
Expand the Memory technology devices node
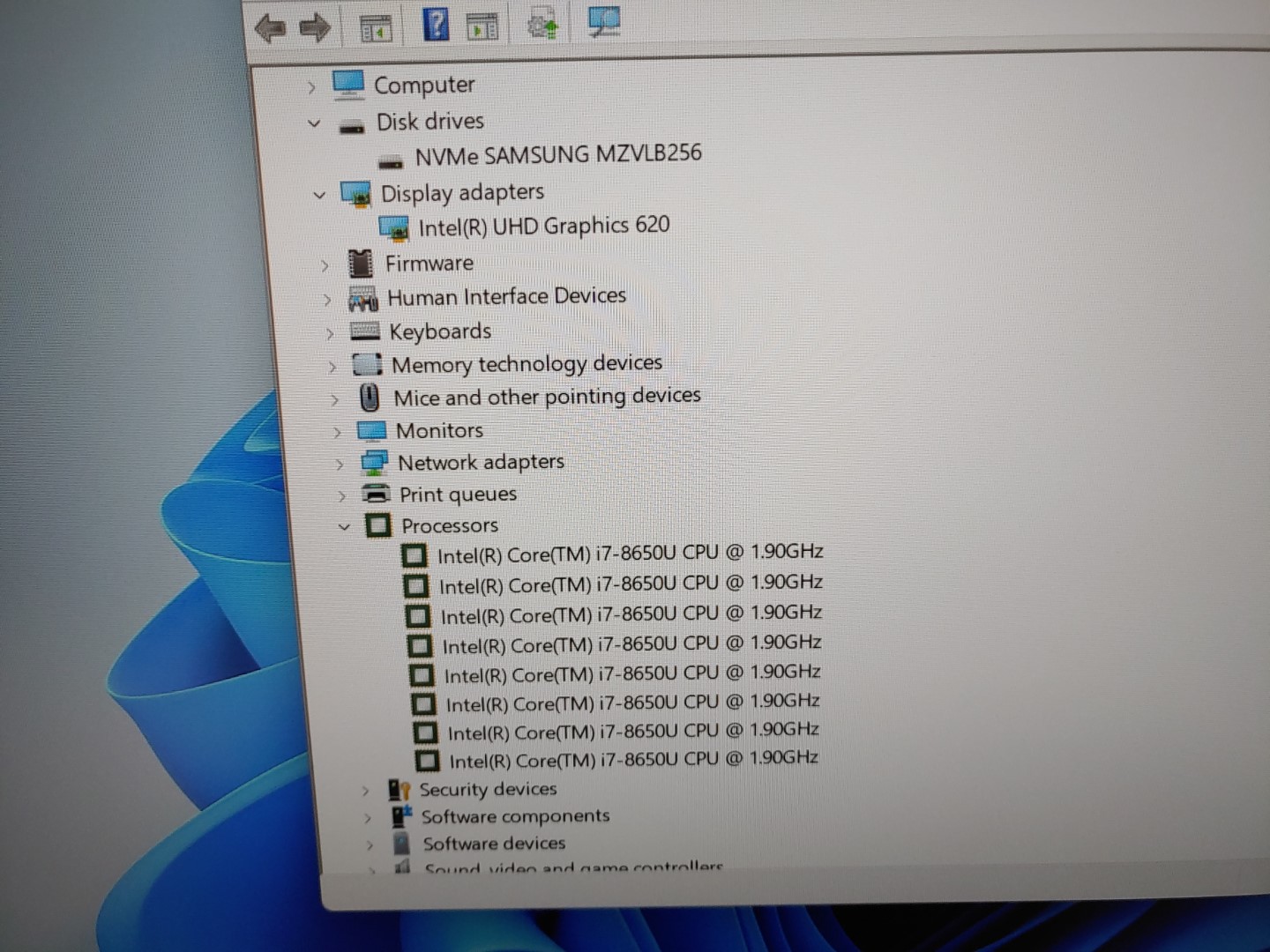pyautogui.click(x=332, y=367)
